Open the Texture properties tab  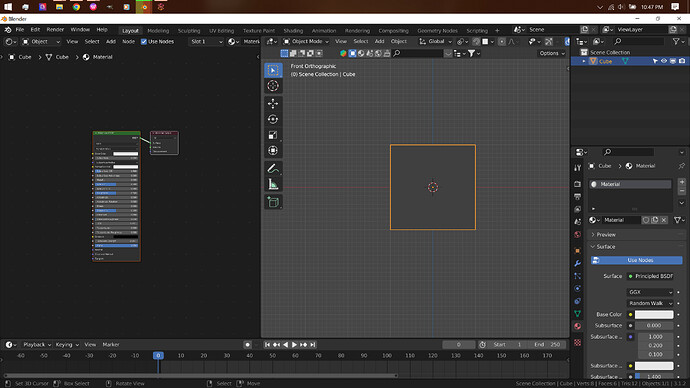[x=577, y=342]
